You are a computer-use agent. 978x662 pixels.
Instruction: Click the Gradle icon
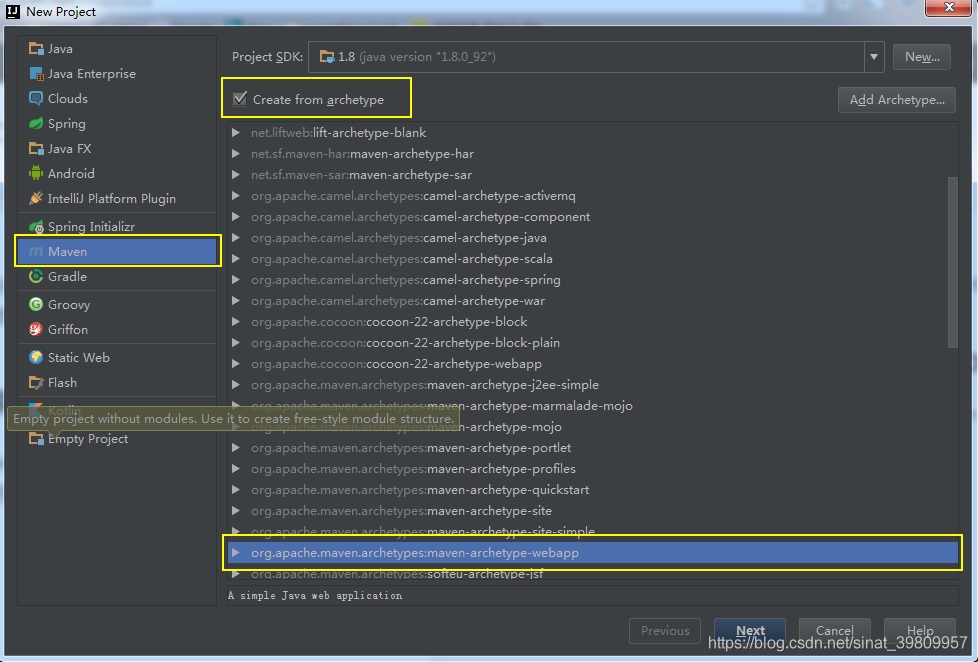click(x=36, y=276)
